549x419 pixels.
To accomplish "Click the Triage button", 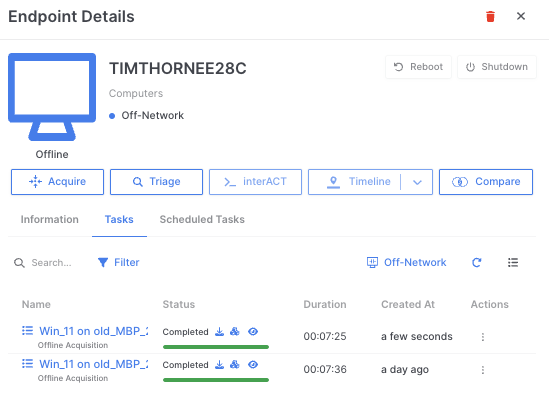I will [157, 182].
